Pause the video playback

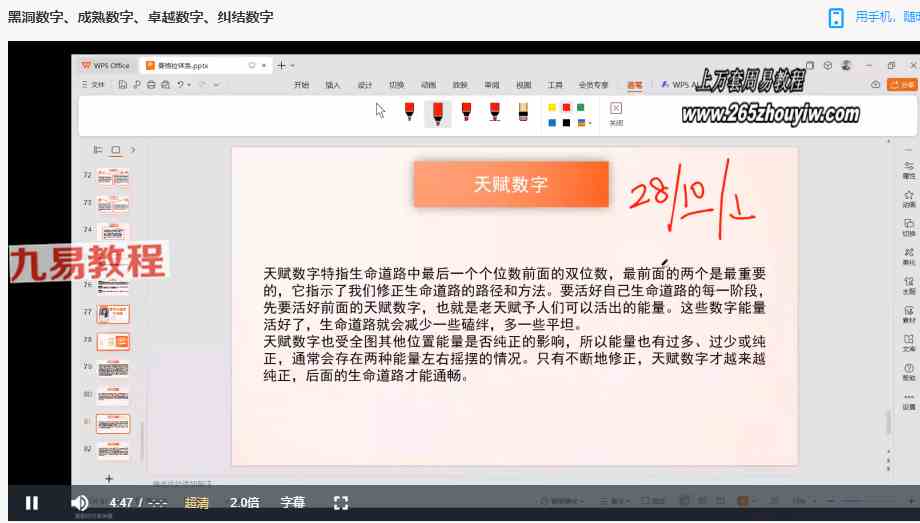[x=31, y=503]
